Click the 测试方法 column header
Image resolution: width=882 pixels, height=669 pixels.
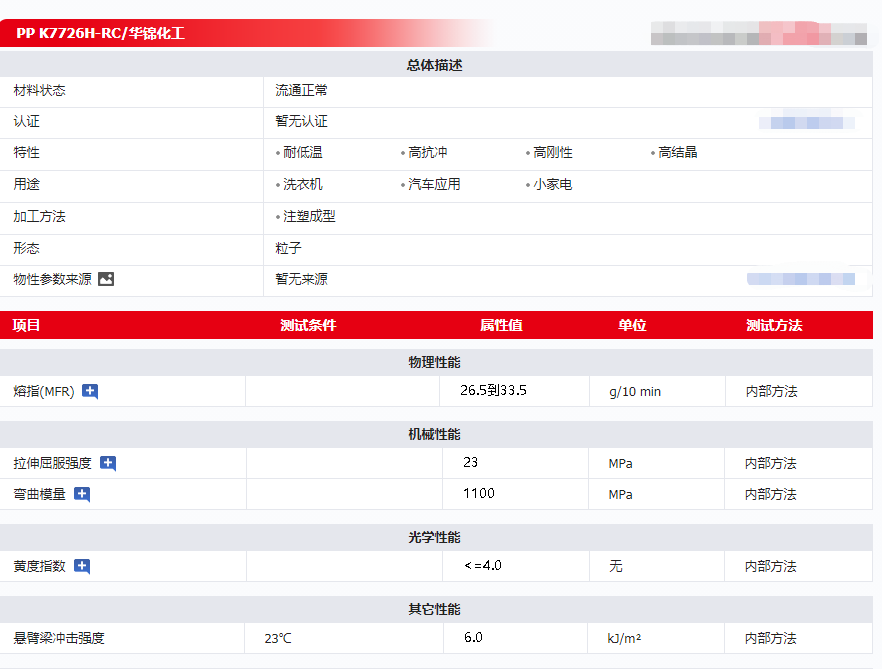774,325
